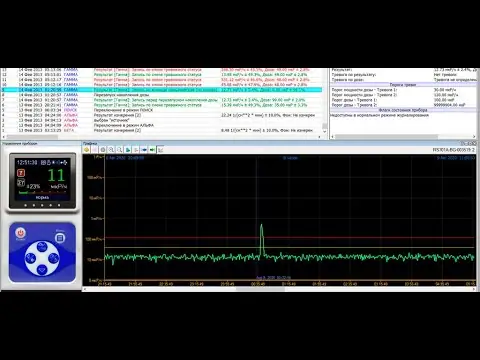Click the 'Флаги состояния прибора' section header
The image size is (480, 360).
coord(403,110)
